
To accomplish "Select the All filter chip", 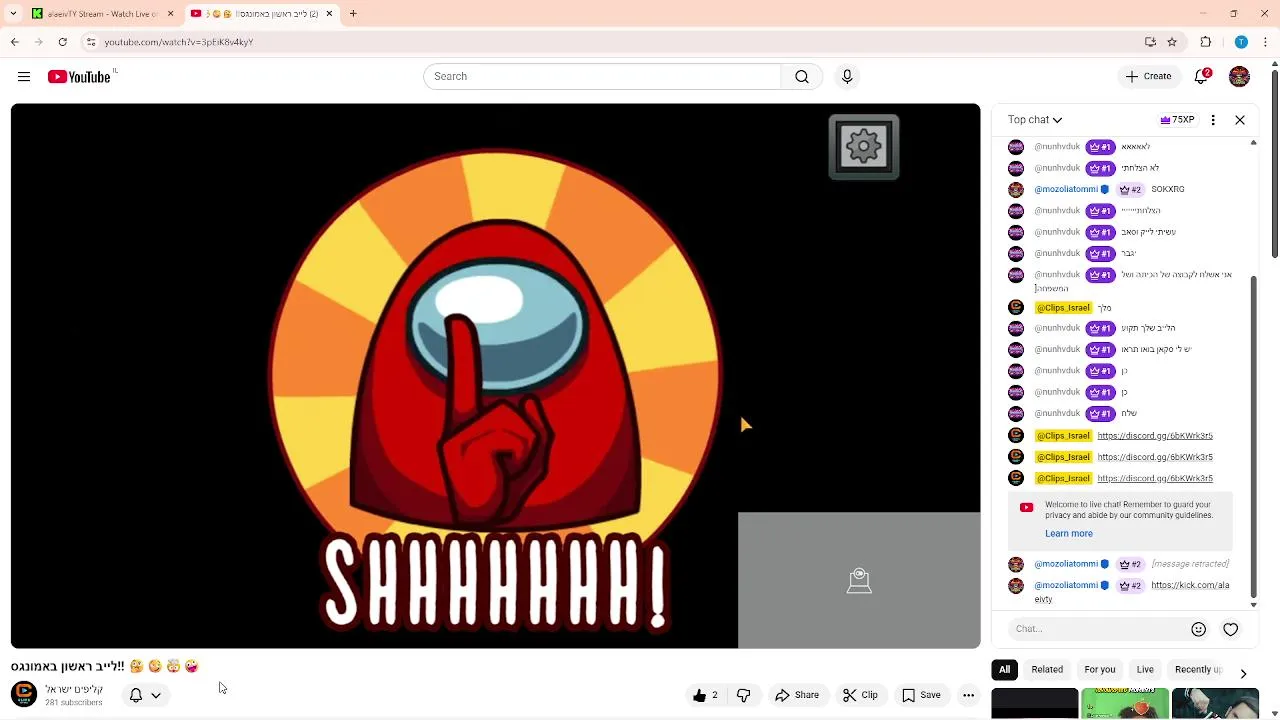I will pyautogui.click(x=1005, y=670).
